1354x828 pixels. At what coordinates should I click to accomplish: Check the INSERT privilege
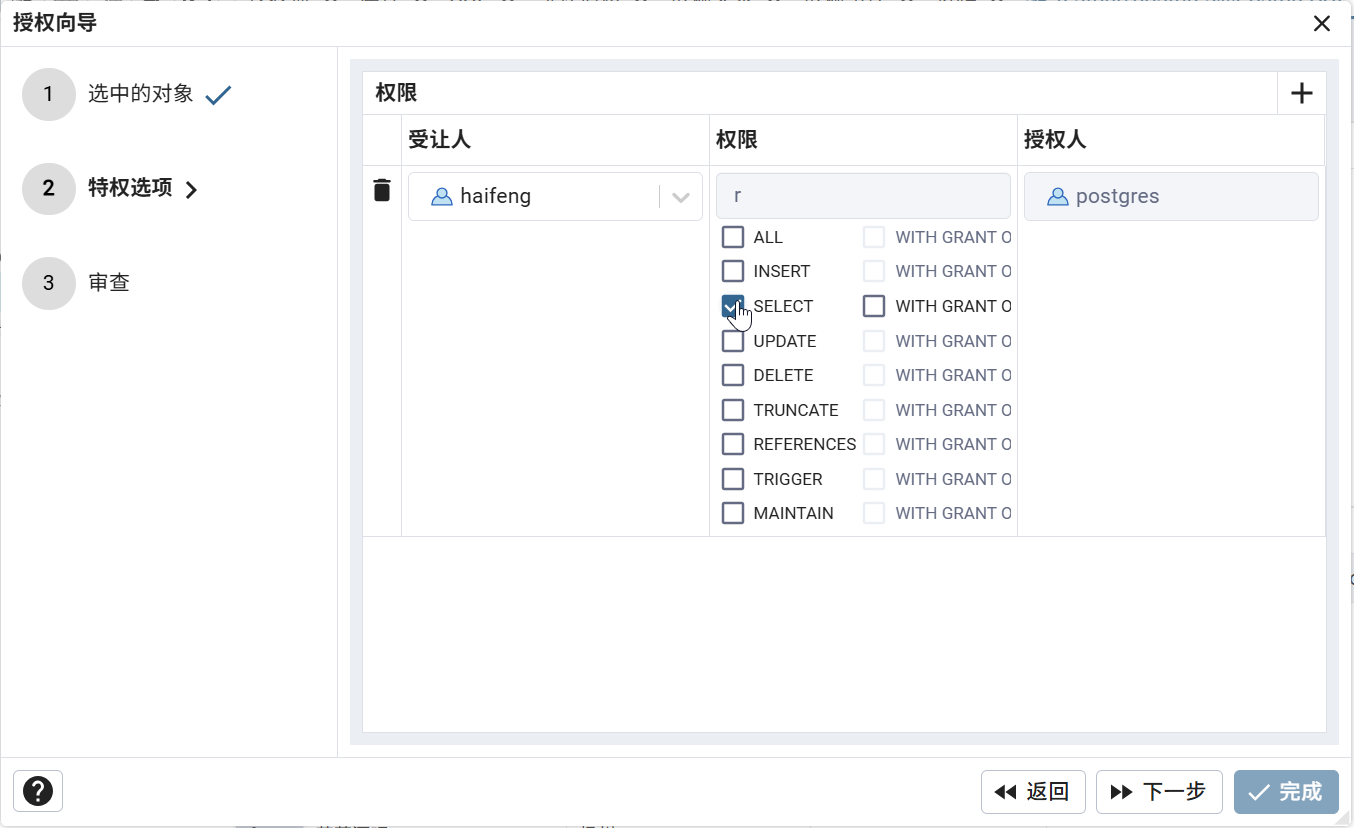tap(733, 271)
